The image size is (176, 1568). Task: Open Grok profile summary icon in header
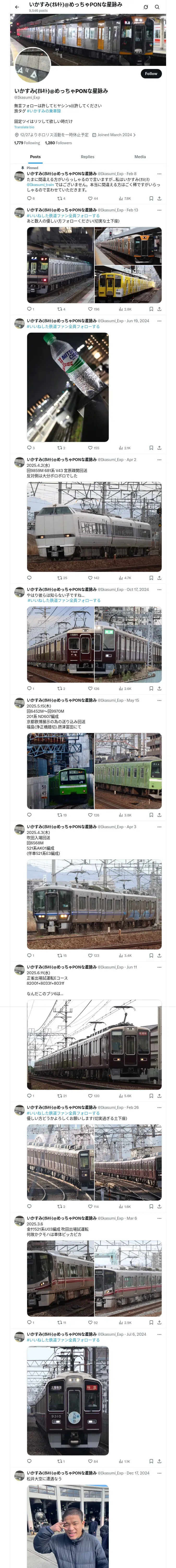pos(146,7)
